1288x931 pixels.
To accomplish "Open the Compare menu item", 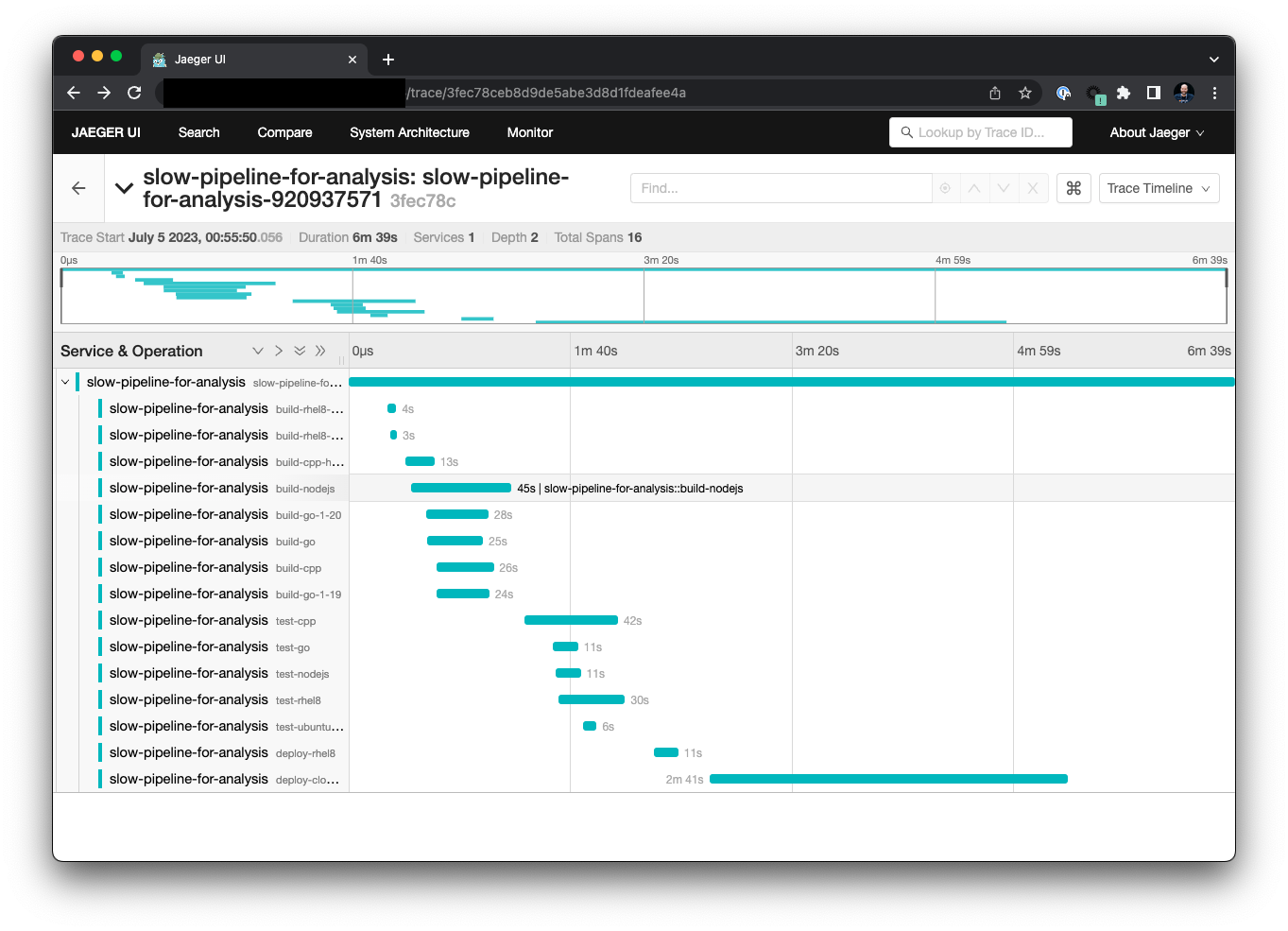I will 284,132.
